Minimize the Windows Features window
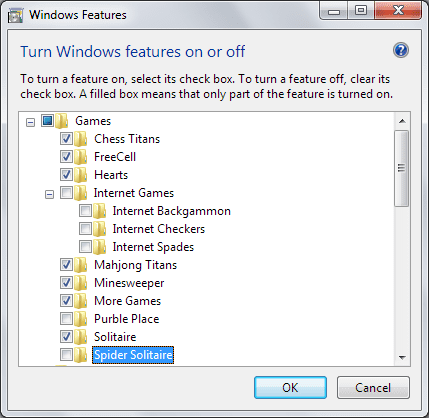 (x=334, y=11)
